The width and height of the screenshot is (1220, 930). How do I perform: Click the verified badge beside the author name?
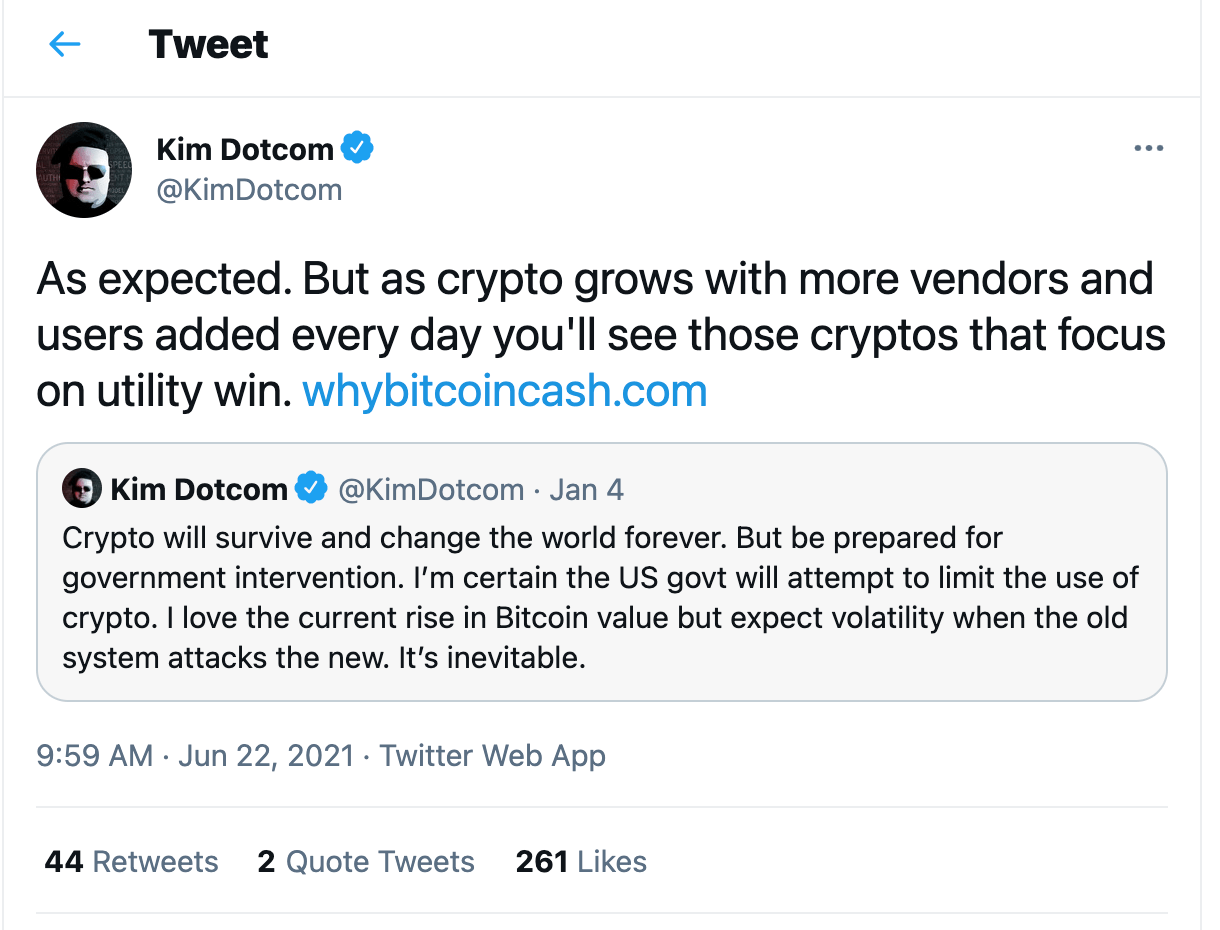click(x=357, y=149)
